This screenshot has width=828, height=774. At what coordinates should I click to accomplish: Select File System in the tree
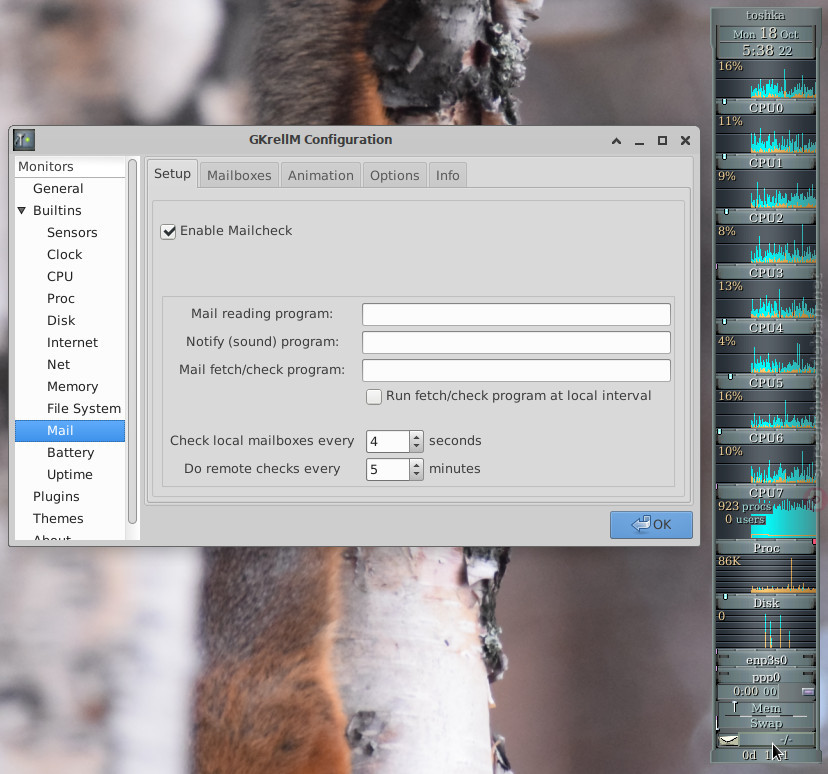pos(83,409)
